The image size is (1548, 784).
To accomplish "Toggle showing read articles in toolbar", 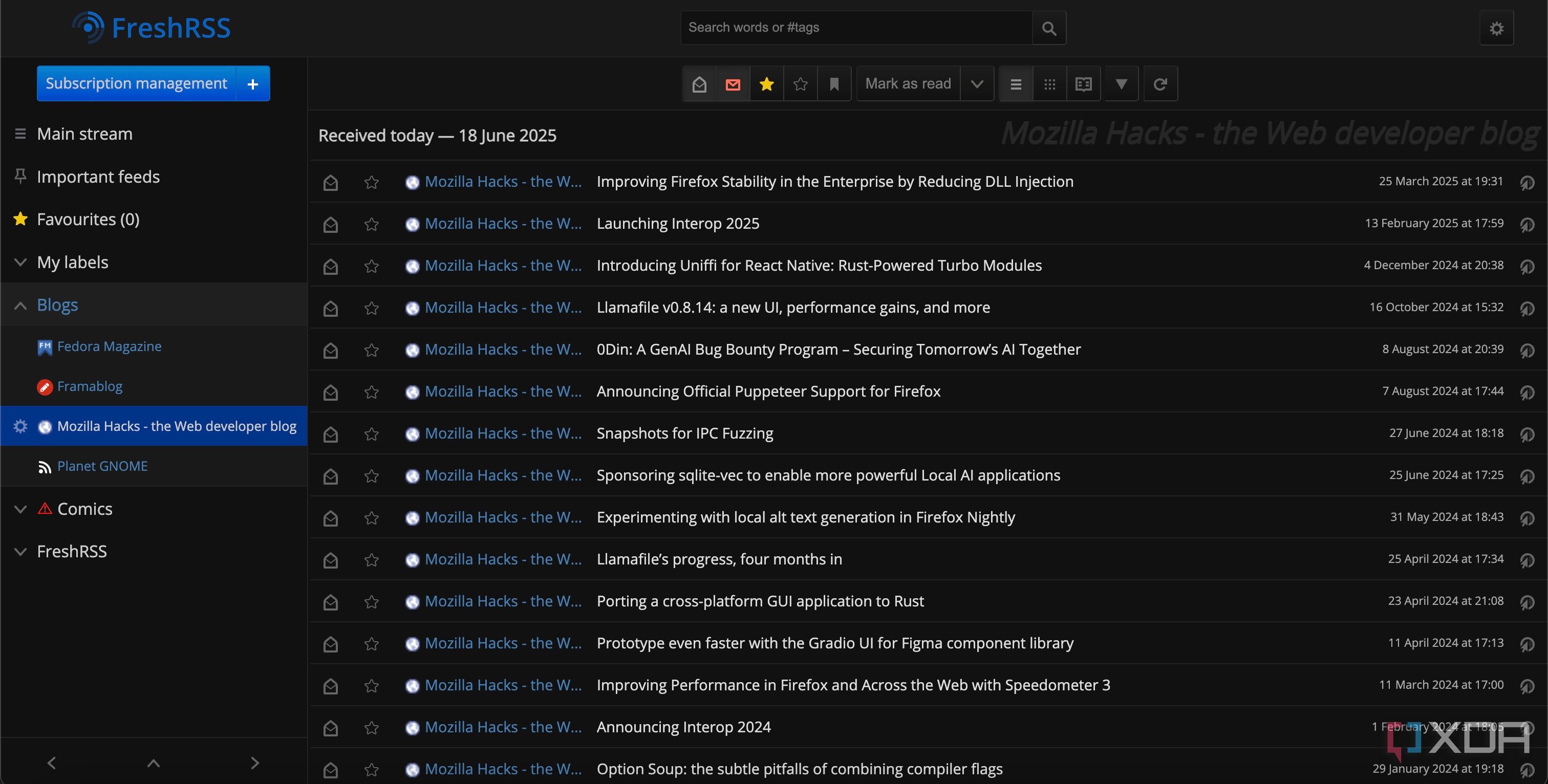I will click(x=699, y=84).
